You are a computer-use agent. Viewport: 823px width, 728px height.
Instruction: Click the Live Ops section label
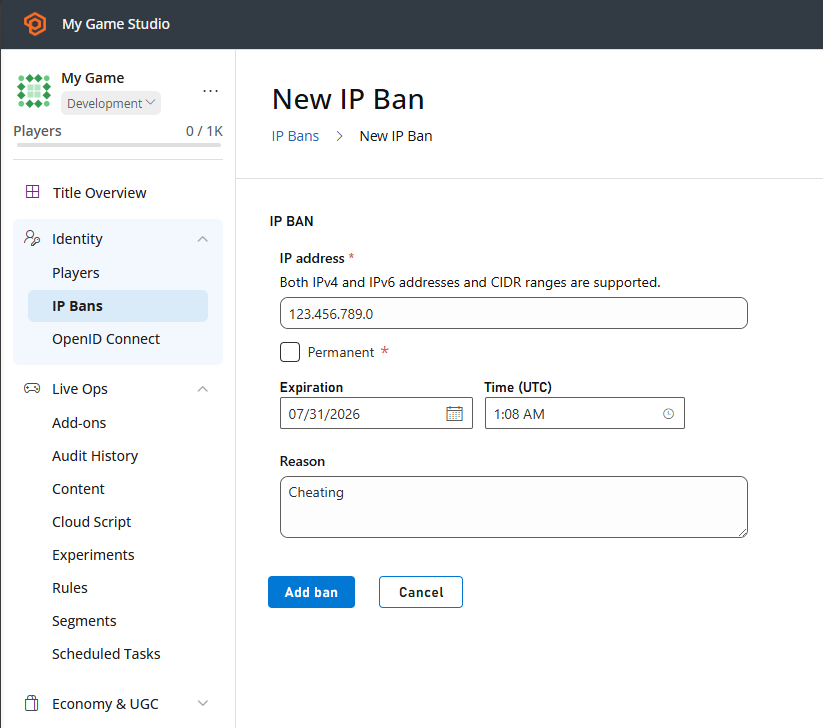80,389
